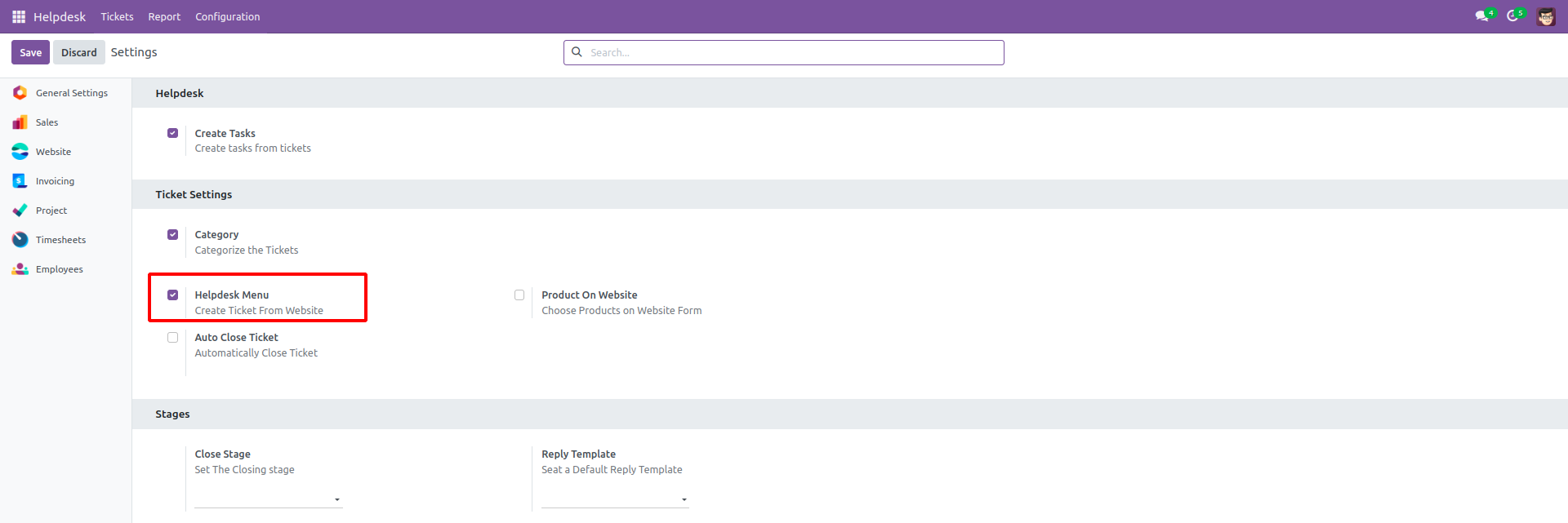Click the Save button
1568x523 pixels.
click(30, 52)
